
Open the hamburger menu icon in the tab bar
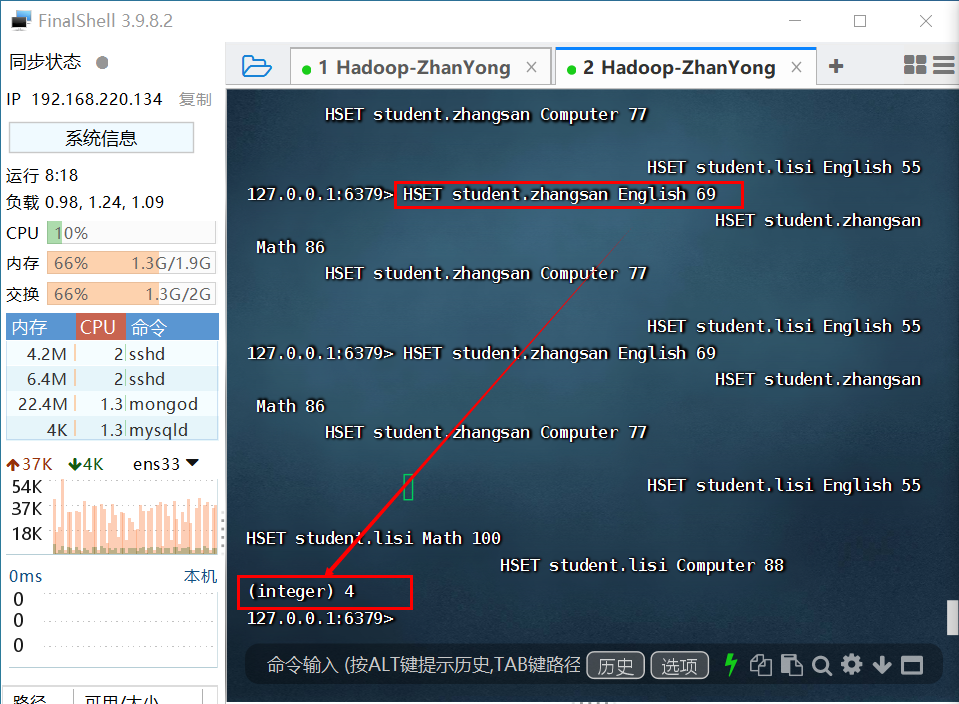[x=944, y=65]
